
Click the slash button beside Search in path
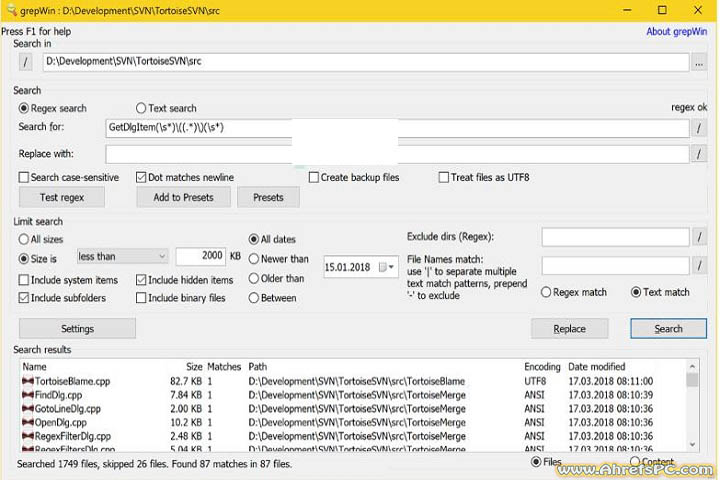25,62
